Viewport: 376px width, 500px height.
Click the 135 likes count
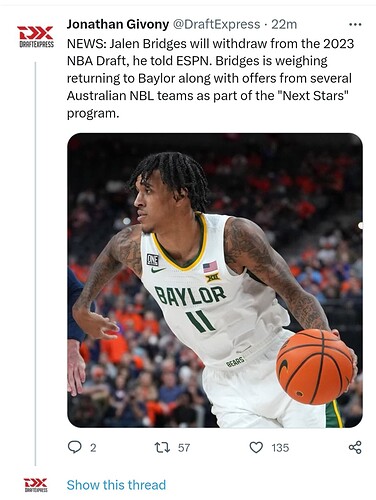(280, 448)
